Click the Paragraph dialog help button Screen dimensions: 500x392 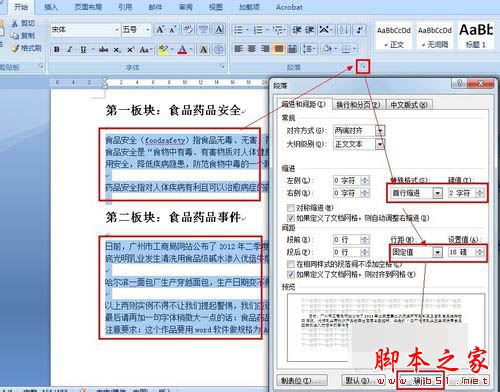(x=460, y=83)
